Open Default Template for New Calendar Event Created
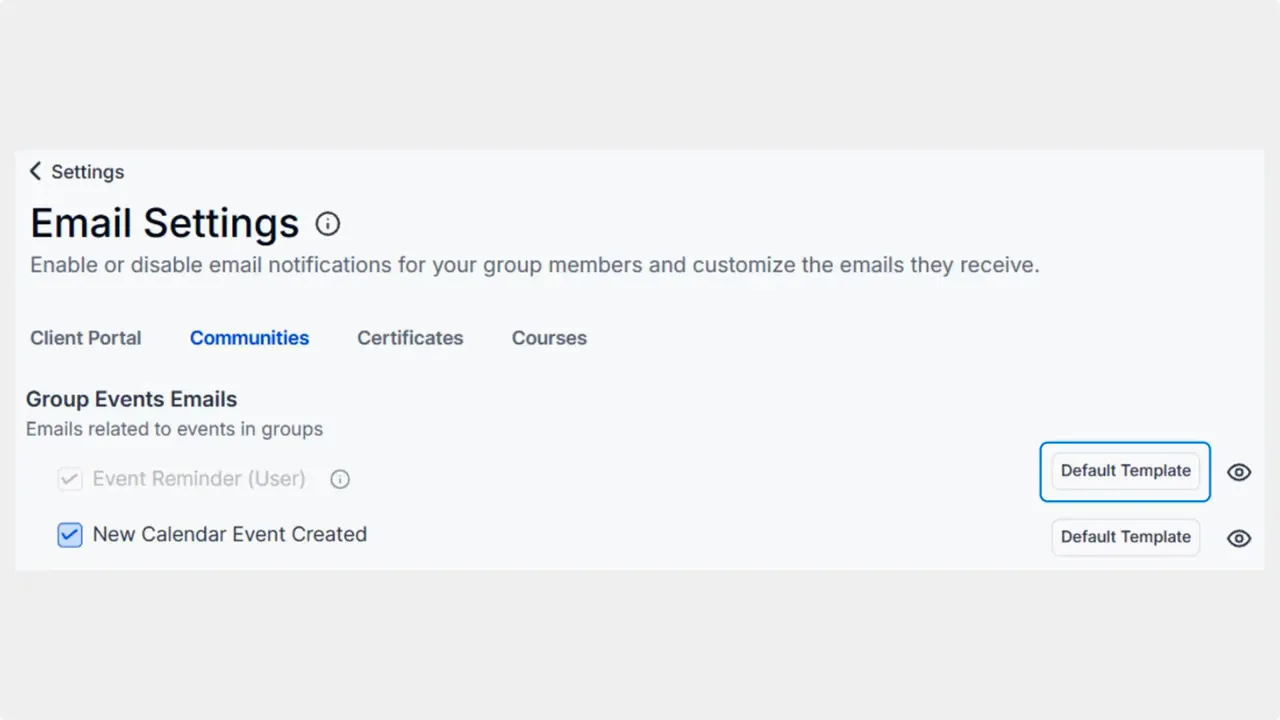The height and width of the screenshot is (720, 1280). pyautogui.click(x=1125, y=537)
